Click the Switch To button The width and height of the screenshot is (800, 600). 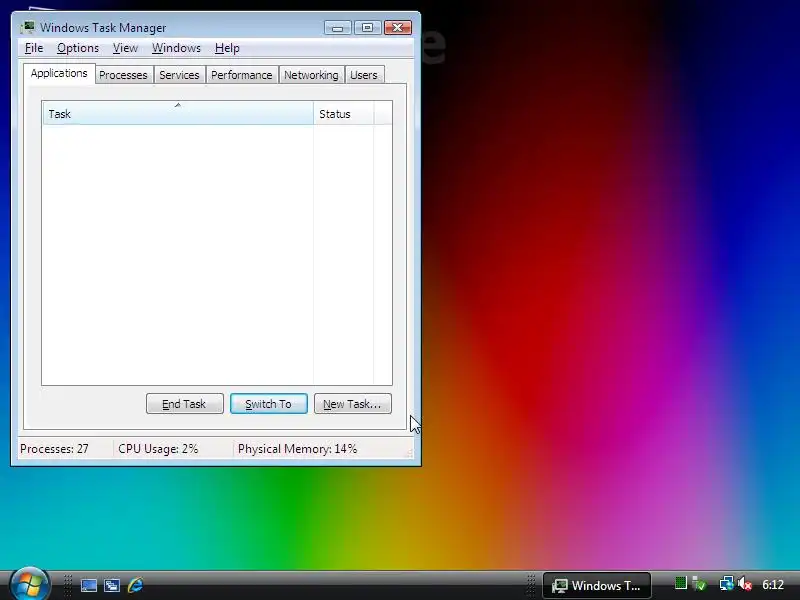coord(268,404)
